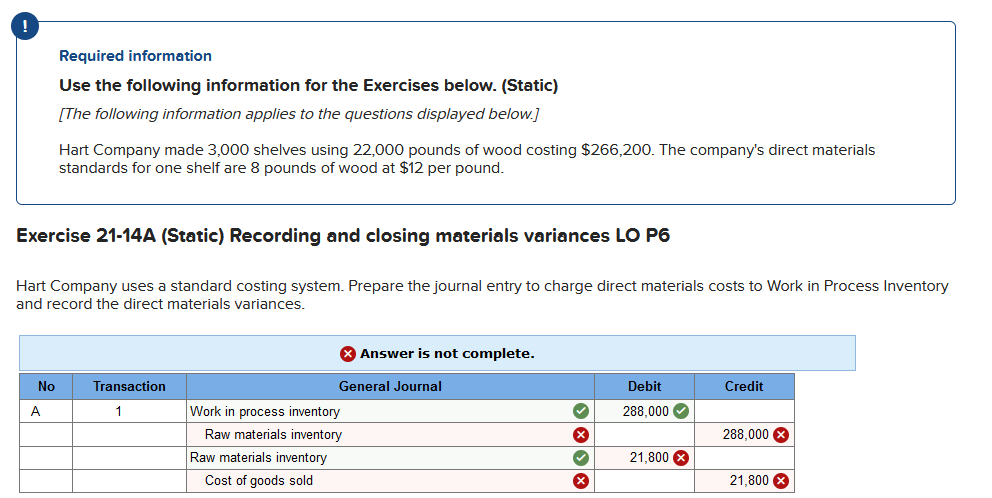Click green check beside 288,000 debit

click(x=681, y=411)
